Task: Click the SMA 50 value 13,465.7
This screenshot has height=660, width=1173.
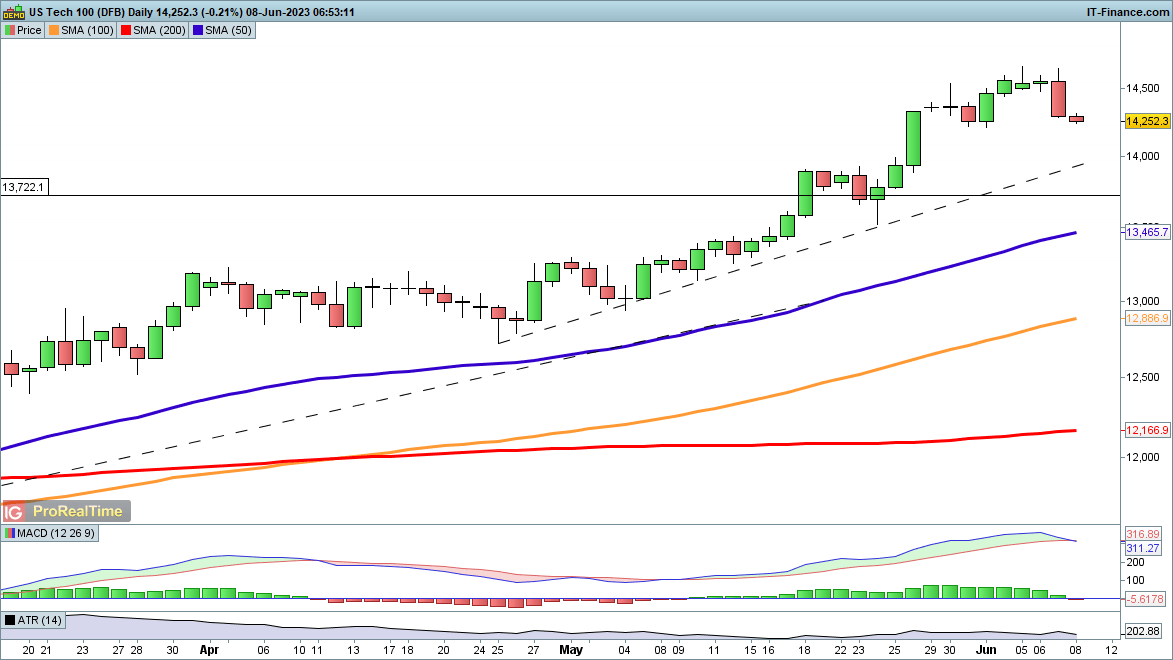Action: click(x=1147, y=233)
